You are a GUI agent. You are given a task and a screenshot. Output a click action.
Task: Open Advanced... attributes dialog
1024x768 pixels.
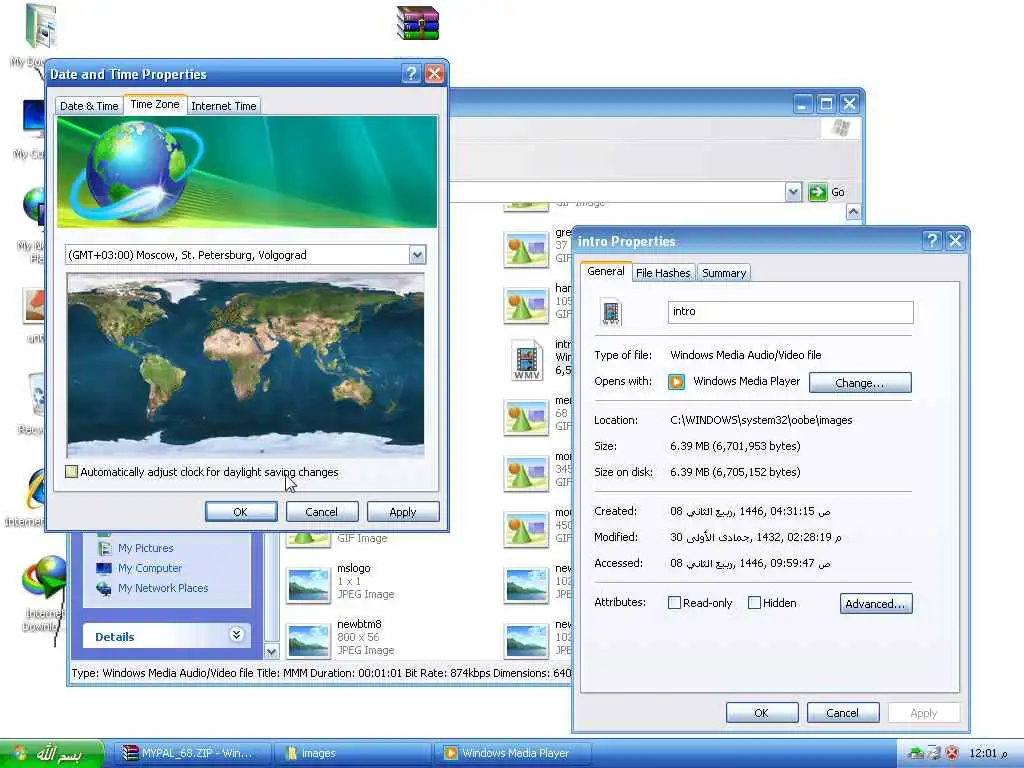876,603
